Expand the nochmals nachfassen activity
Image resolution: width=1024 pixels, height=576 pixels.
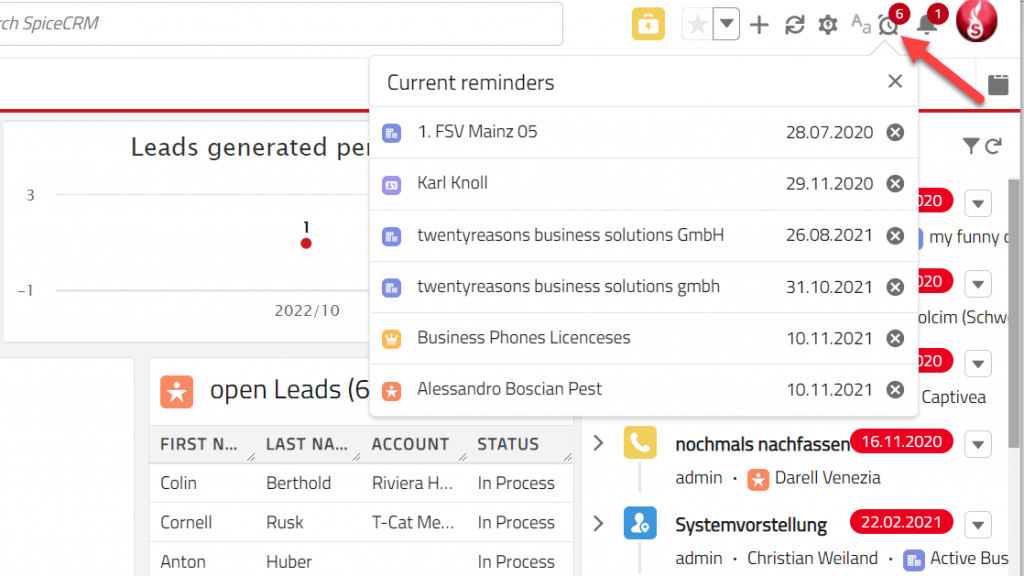598,443
